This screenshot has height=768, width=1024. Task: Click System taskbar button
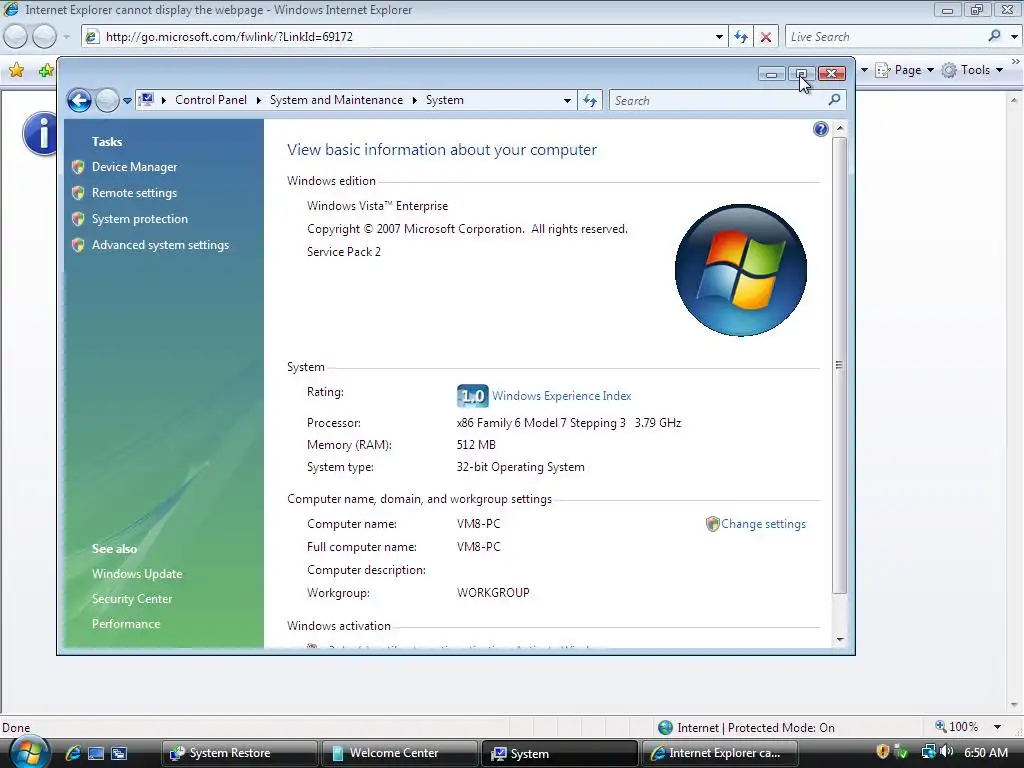559,753
